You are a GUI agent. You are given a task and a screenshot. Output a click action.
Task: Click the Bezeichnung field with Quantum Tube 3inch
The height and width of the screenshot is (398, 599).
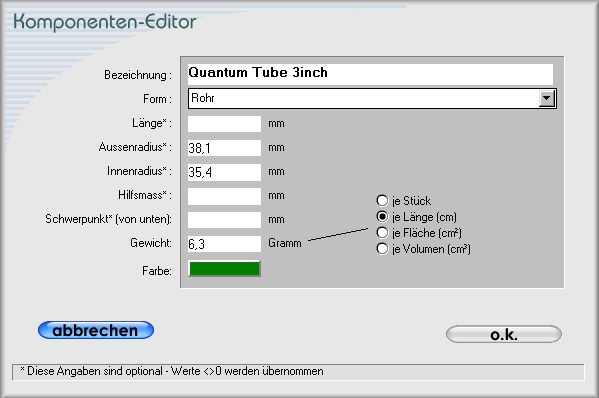(370, 74)
